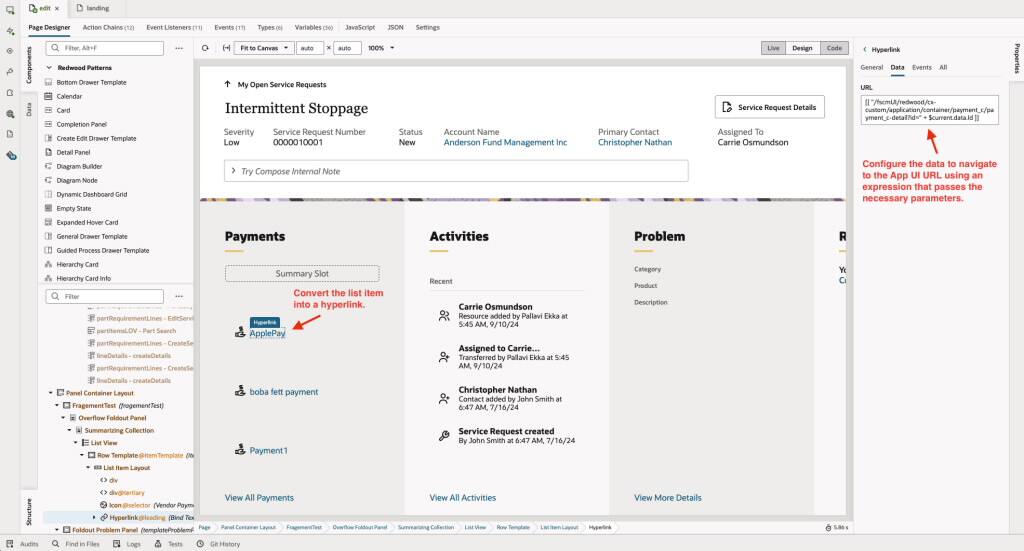The height and width of the screenshot is (551, 1024).
Task: Switch to Event Listeners tab
Action: tap(174, 27)
